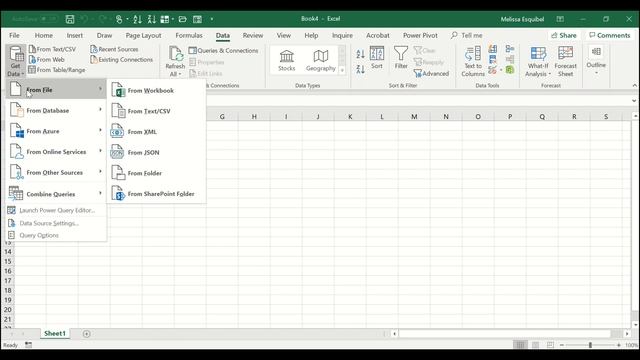This screenshot has width=640, height=360.
Task: Open Query Options
Action: [x=56, y=236]
